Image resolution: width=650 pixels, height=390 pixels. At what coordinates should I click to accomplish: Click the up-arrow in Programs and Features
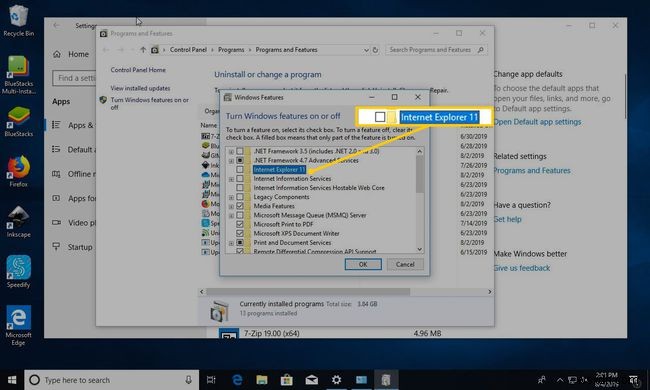pos(143,50)
